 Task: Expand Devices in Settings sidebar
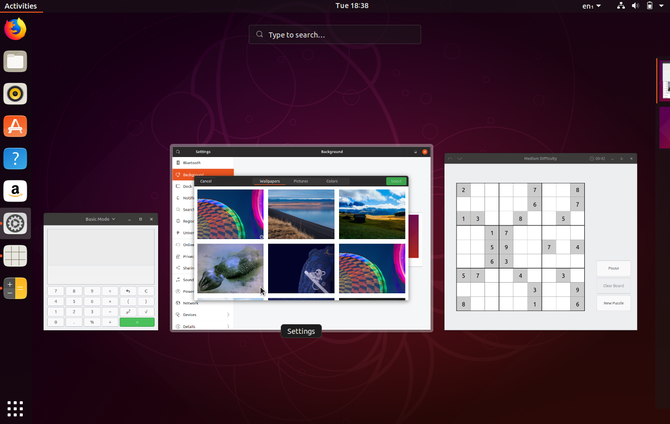tap(203, 315)
